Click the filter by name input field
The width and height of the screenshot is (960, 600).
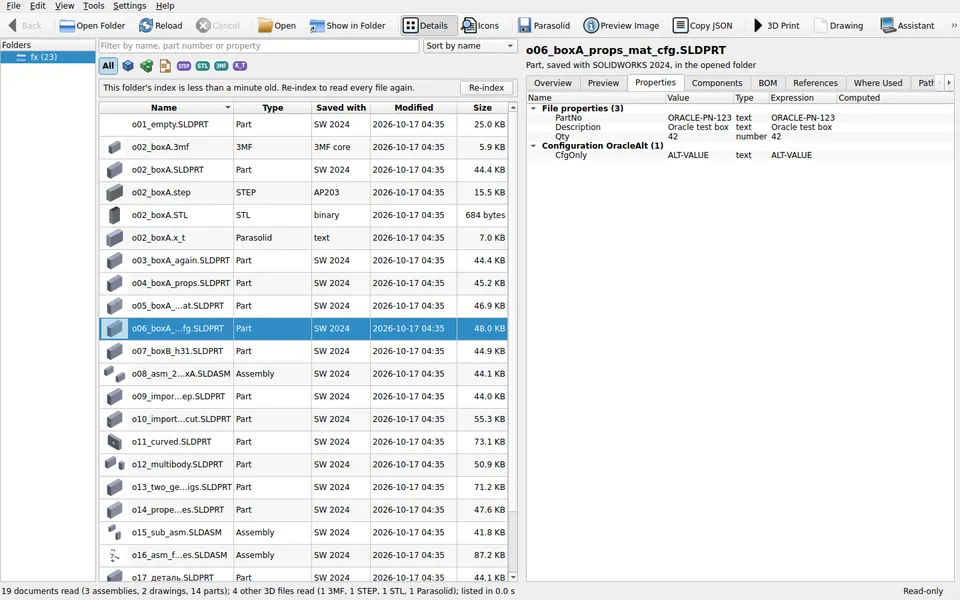pyautogui.click(x=259, y=46)
